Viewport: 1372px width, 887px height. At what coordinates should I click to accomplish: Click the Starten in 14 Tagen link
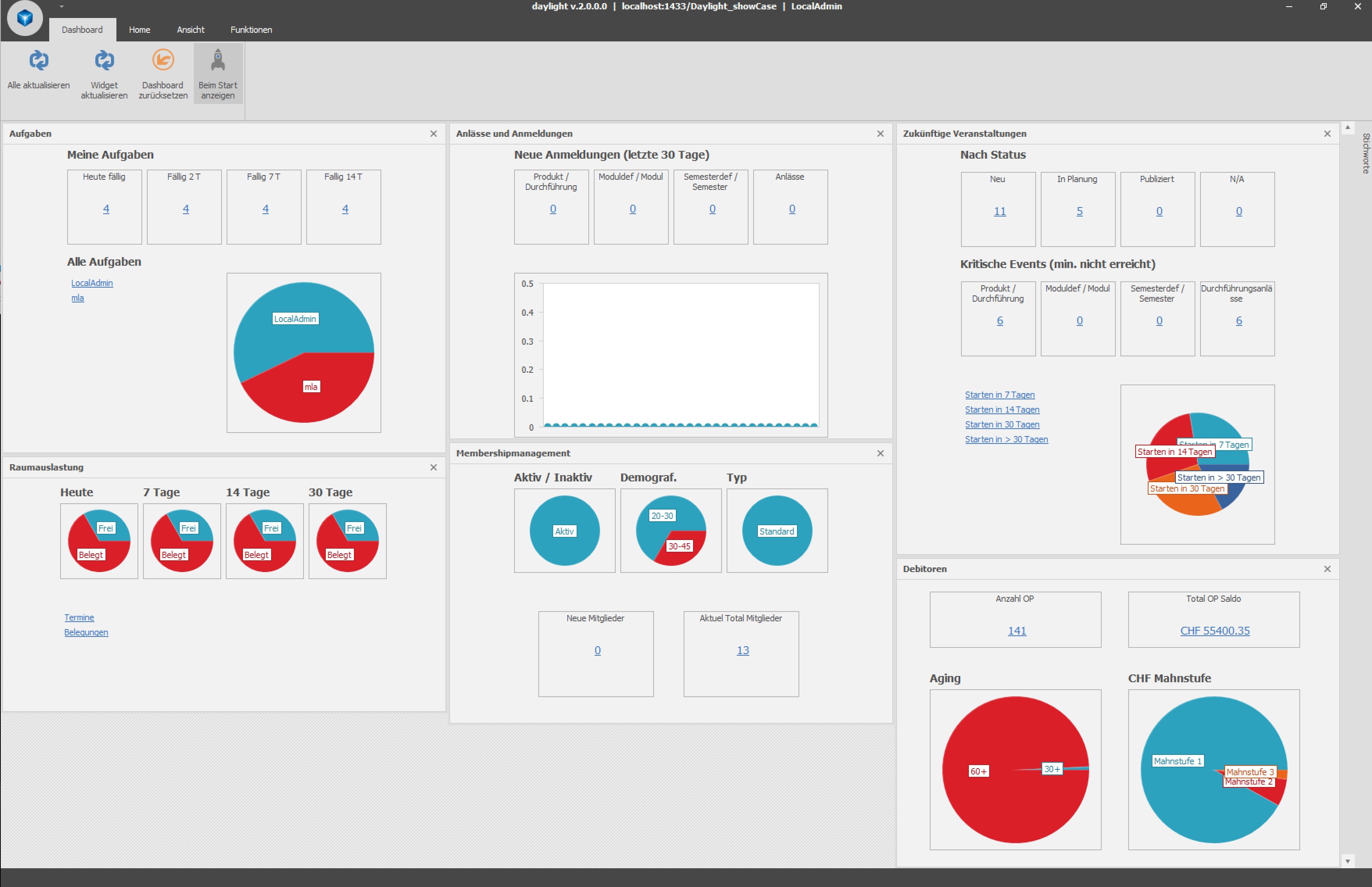pyautogui.click(x=1002, y=410)
